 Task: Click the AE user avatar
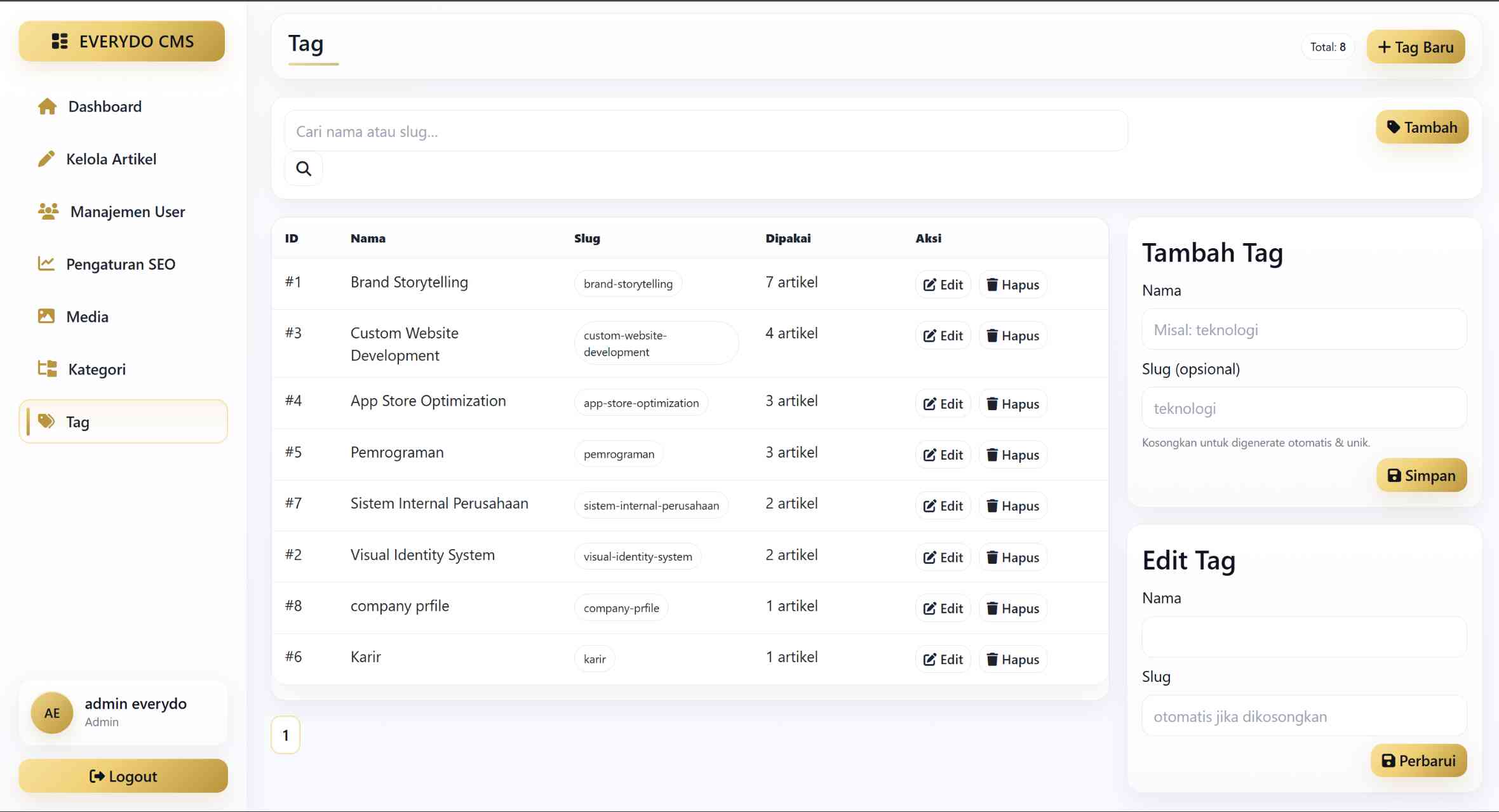[52, 713]
